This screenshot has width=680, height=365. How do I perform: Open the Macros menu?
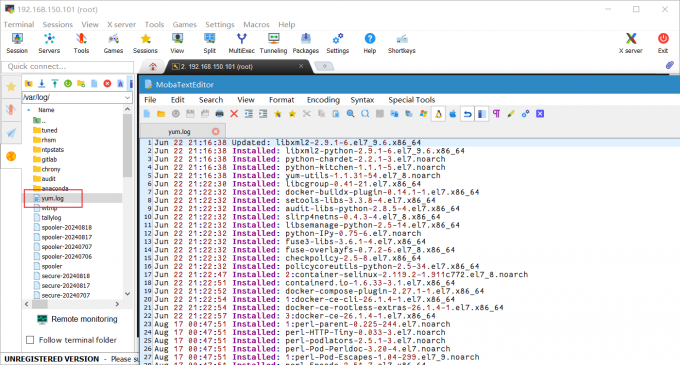coord(256,25)
